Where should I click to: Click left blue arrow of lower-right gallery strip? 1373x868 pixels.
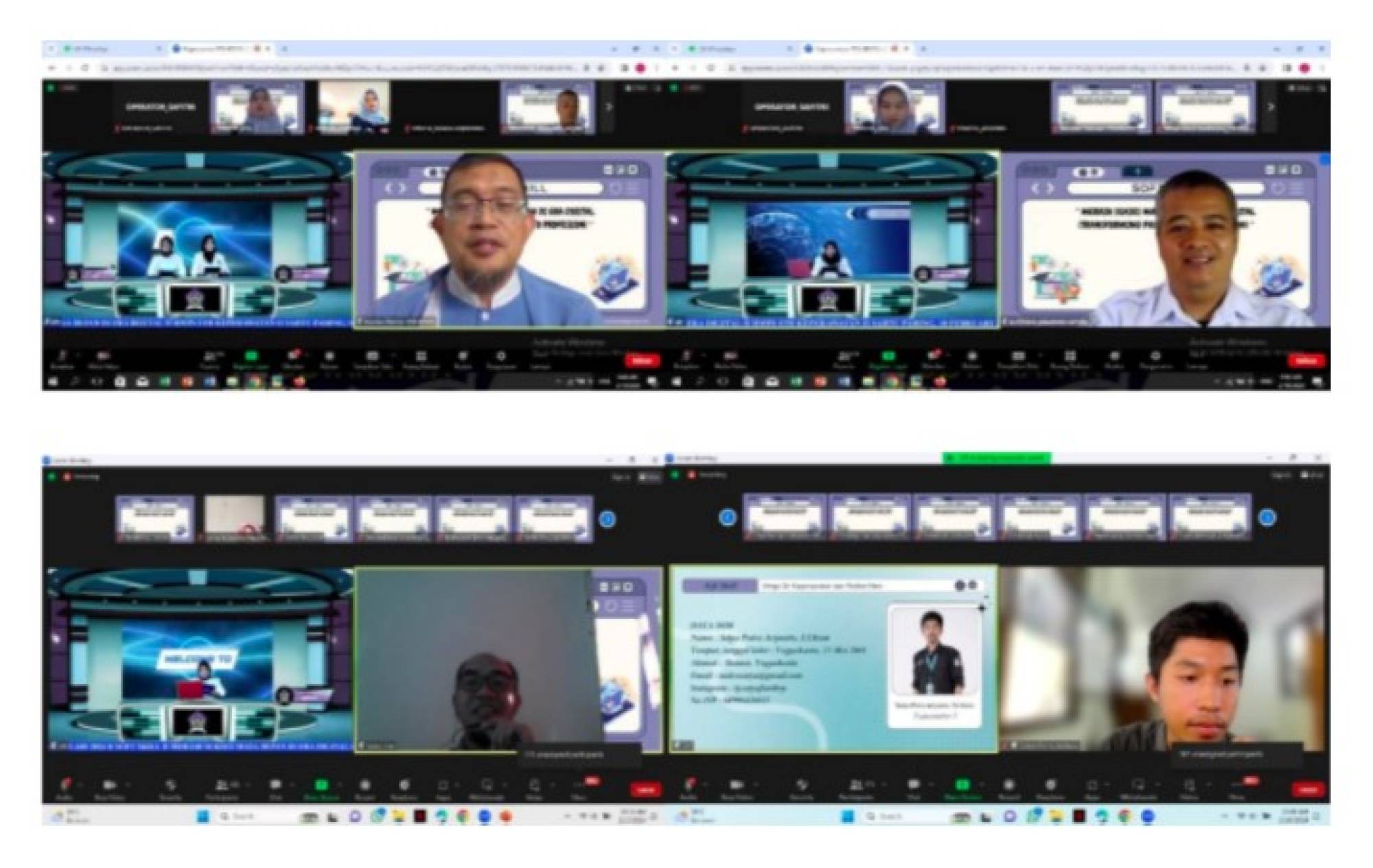[728, 517]
